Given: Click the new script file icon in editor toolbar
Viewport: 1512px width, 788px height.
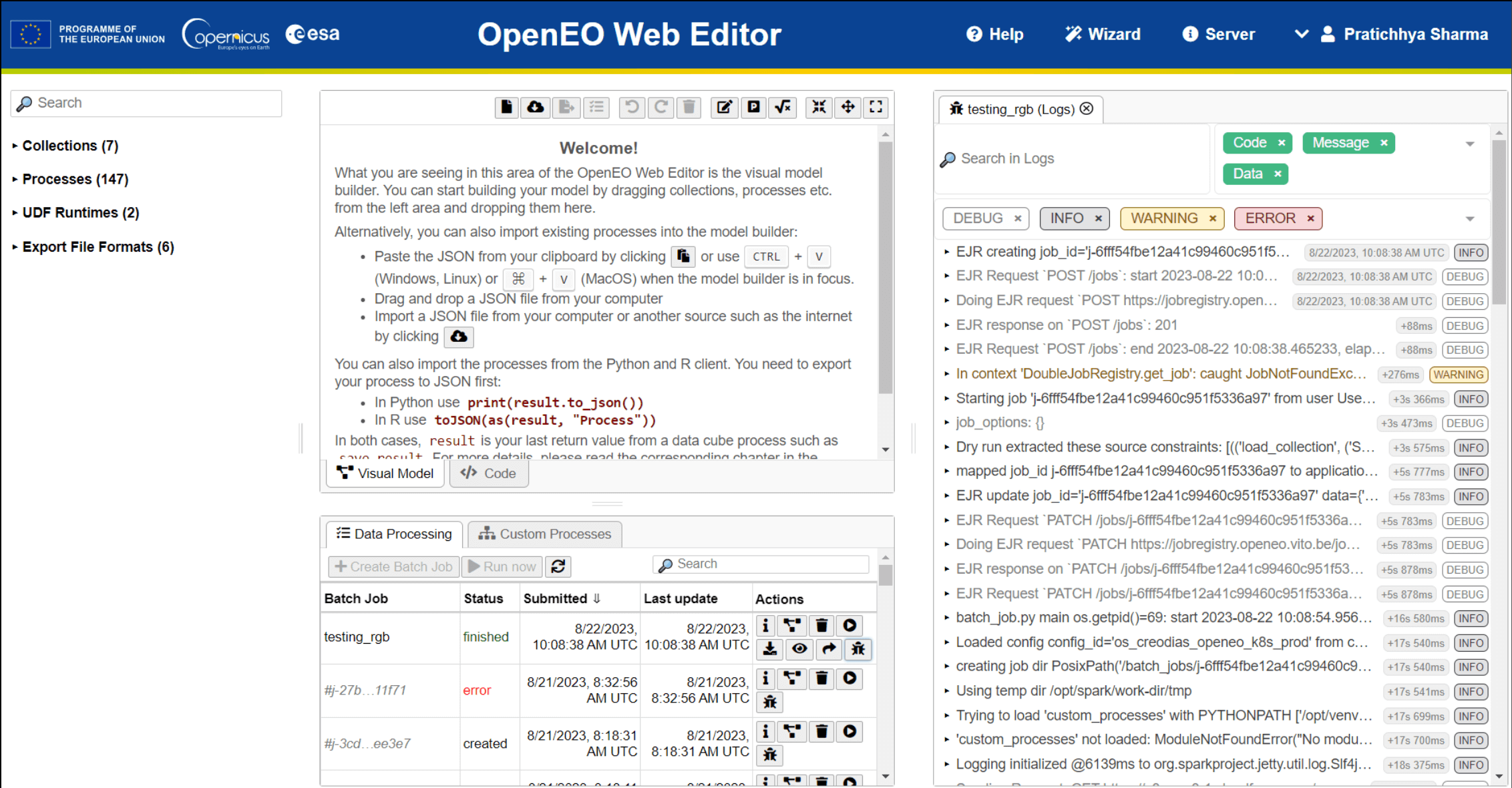Looking at the screenshot, I should pyautogui.click(x=506, y=107).
